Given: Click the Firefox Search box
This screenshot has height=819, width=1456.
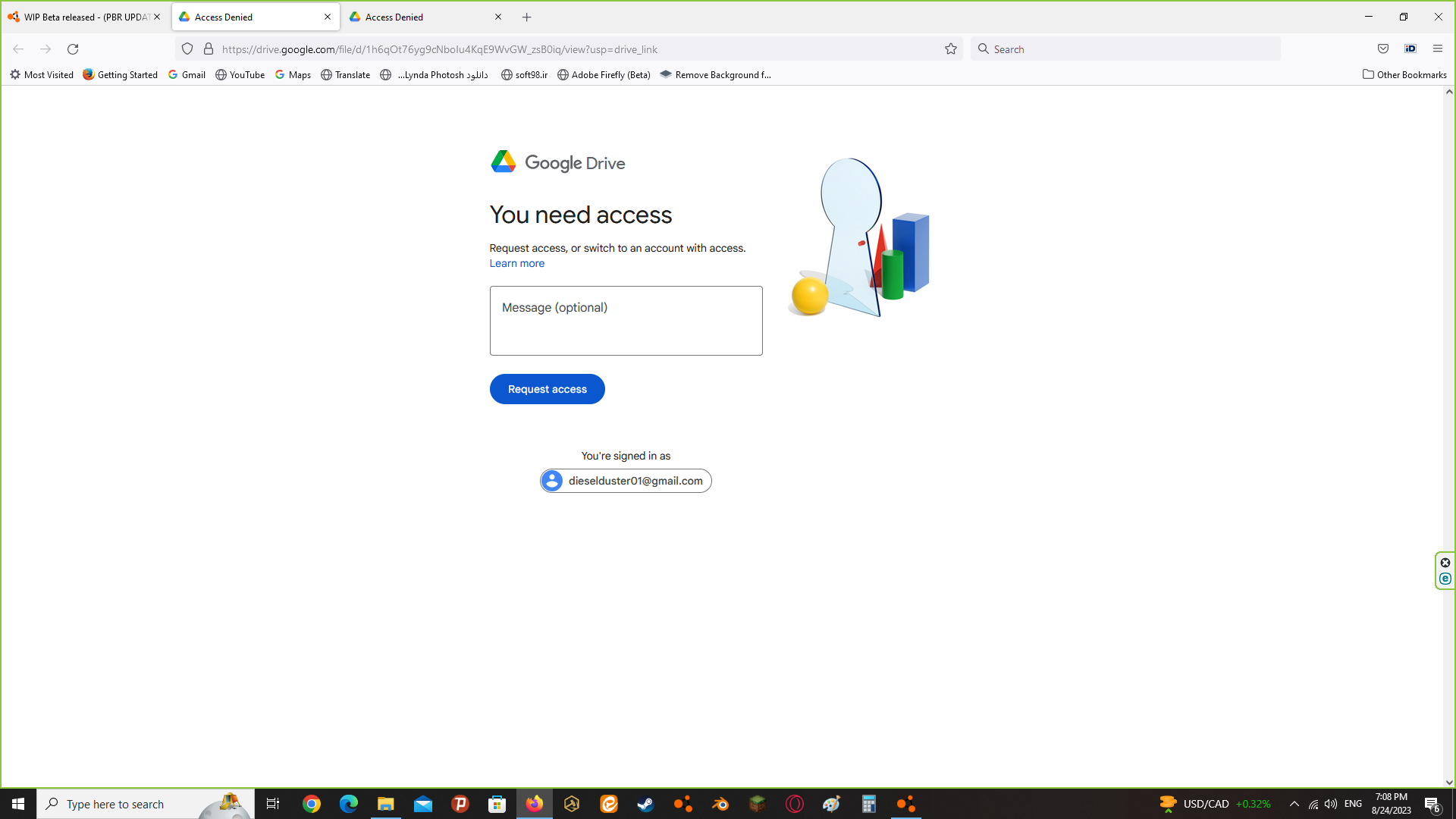Looking at the screenshot, I should point(1125,49).
